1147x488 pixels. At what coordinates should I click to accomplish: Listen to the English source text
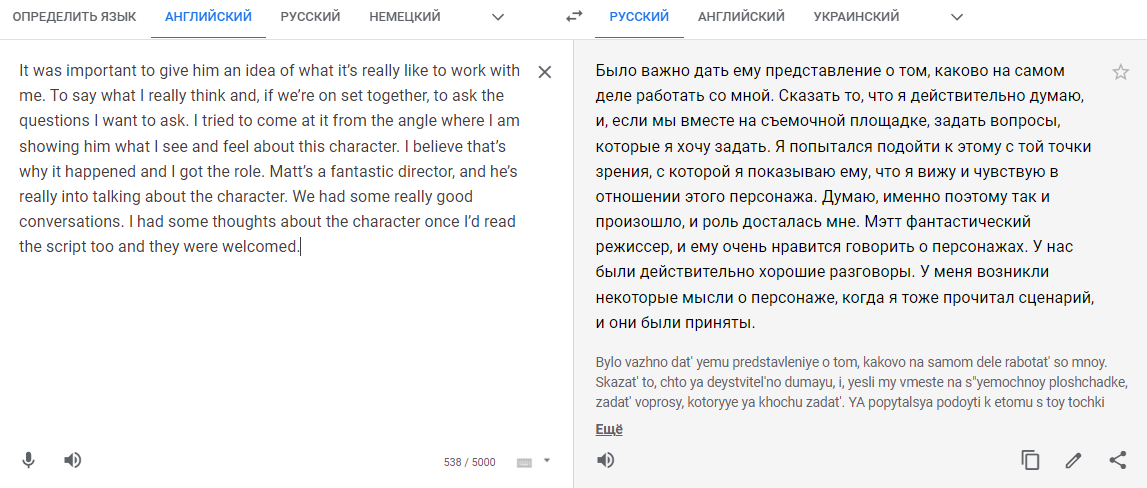coord(72,460)
